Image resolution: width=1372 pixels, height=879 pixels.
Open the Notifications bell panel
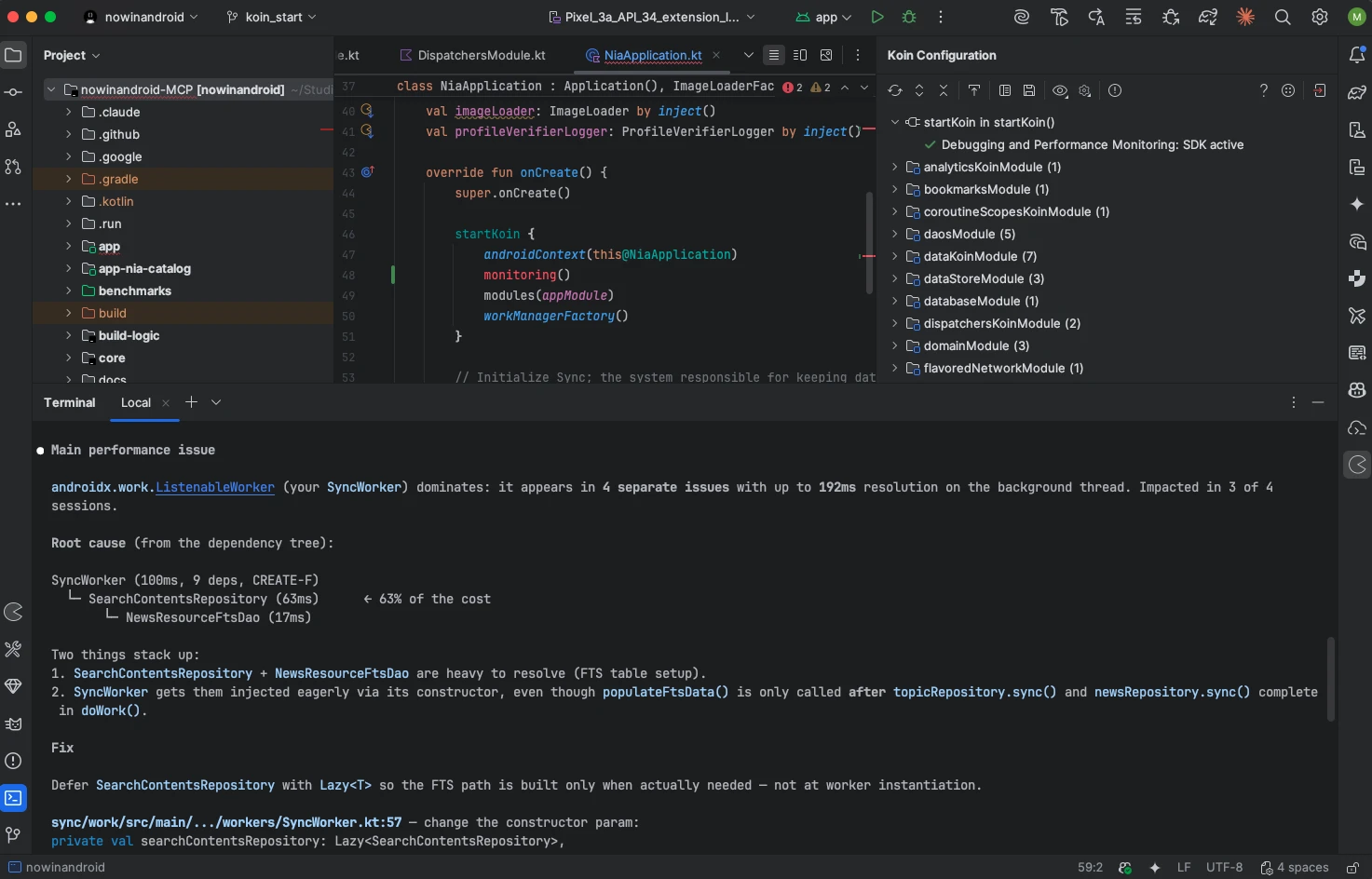click(1357, 56)
